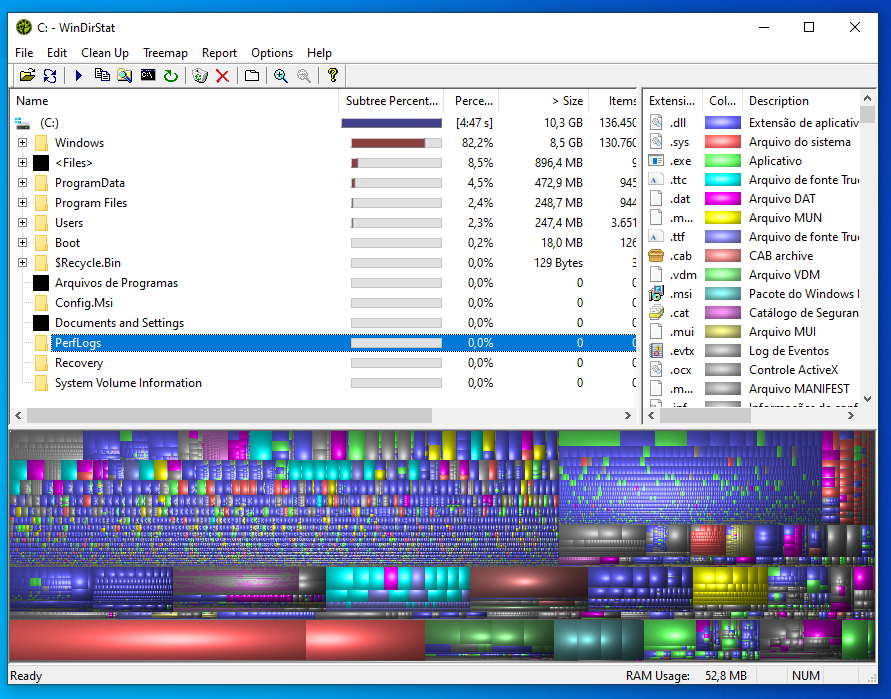The width and height of the screenshot is (891, 699).
Task: Open Command Prompt Here toolbar icon
Action: (148, 75)
